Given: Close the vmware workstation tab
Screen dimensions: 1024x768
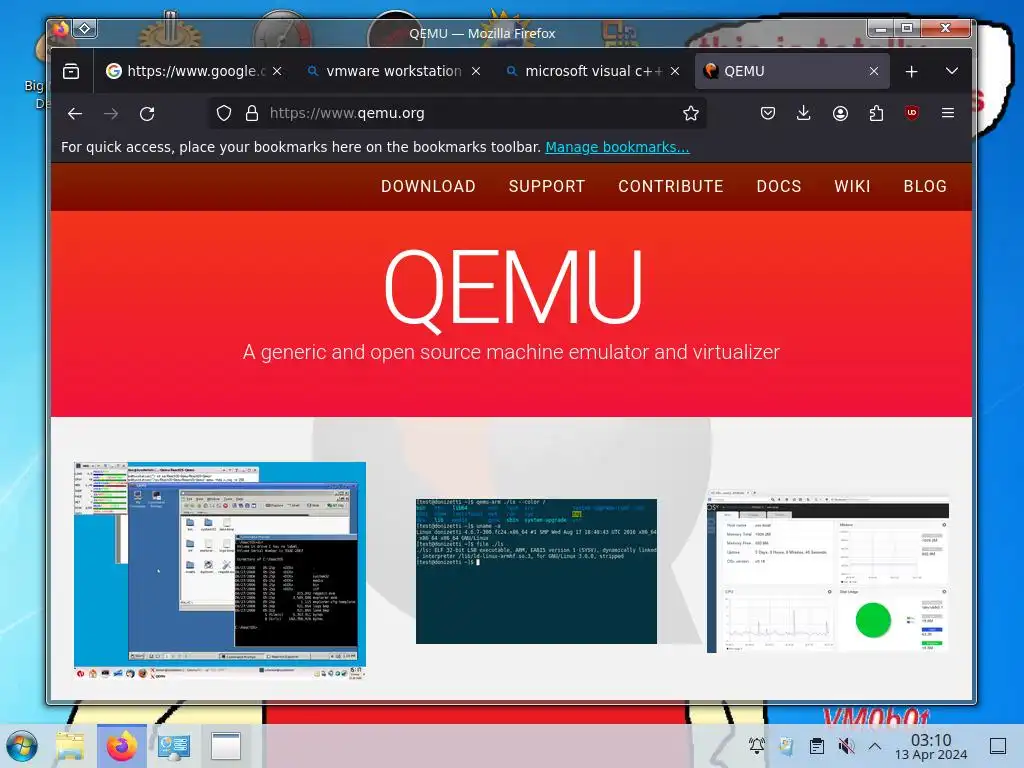Looking at the screenshot, I should coord(476,71).
